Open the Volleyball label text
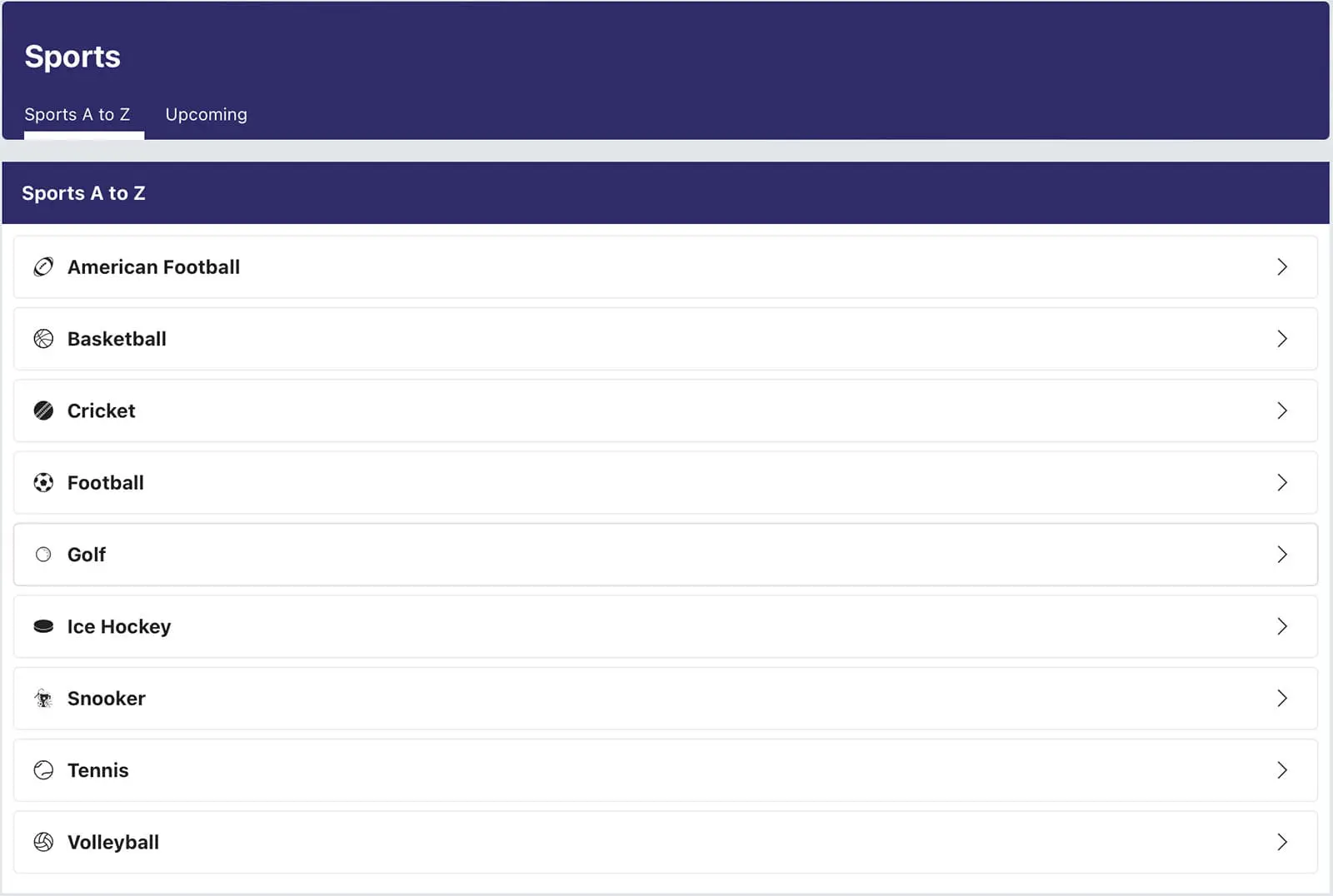 [x=113, y=842]
